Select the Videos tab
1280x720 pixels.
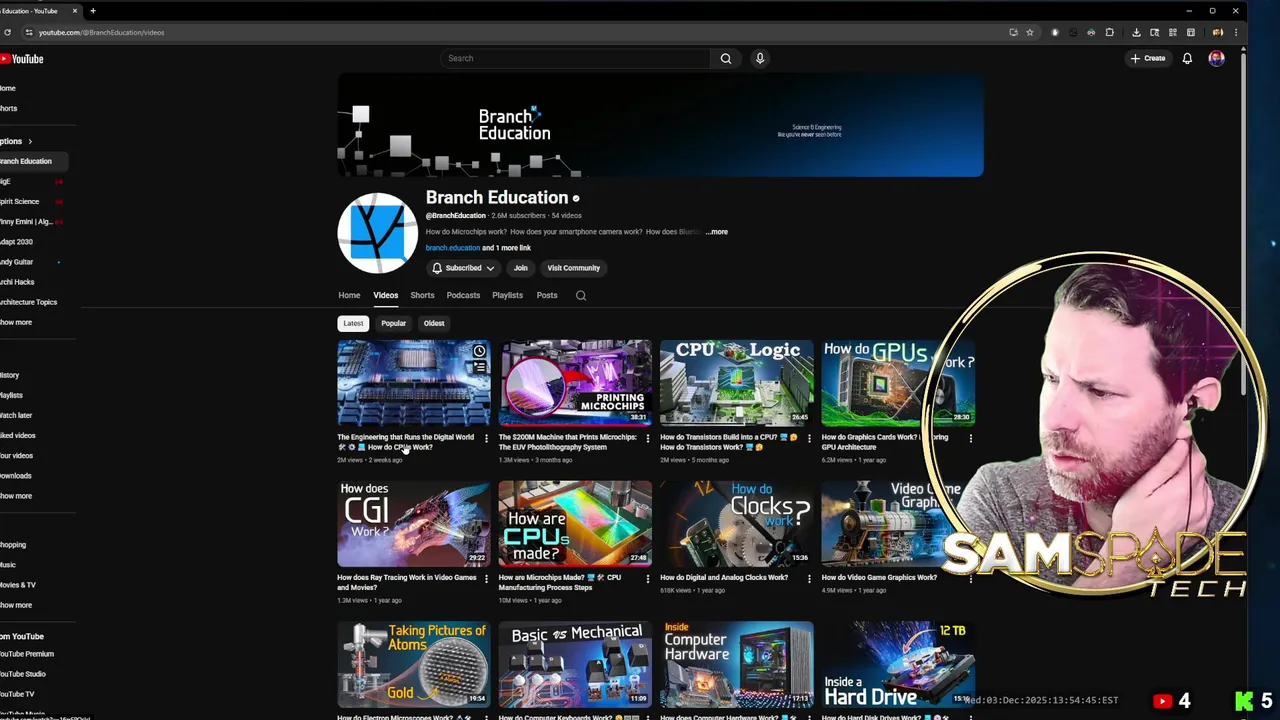pyautogui.click(x=386, y=295)
